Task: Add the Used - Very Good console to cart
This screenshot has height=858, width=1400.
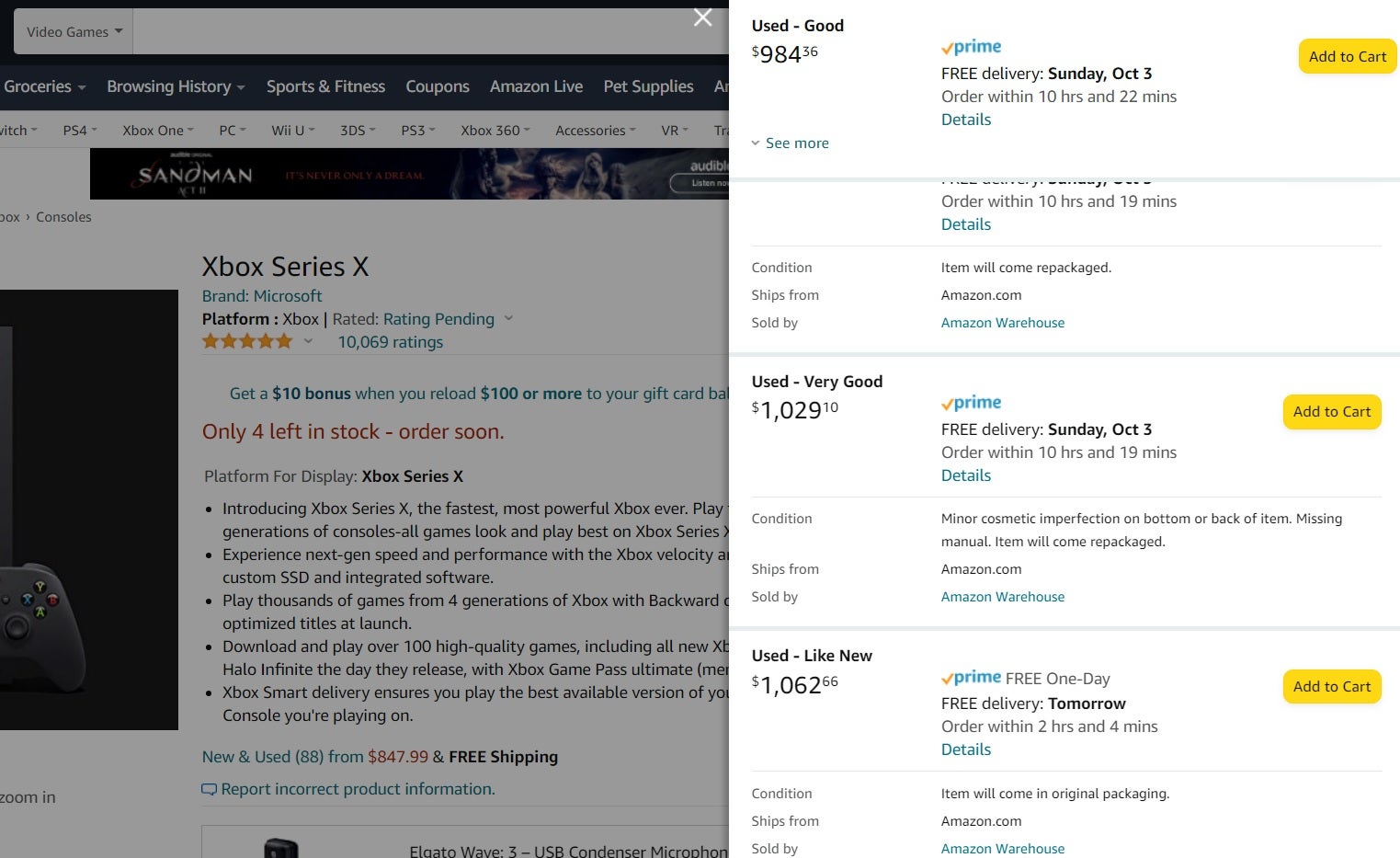Action: pos(1331,411)
